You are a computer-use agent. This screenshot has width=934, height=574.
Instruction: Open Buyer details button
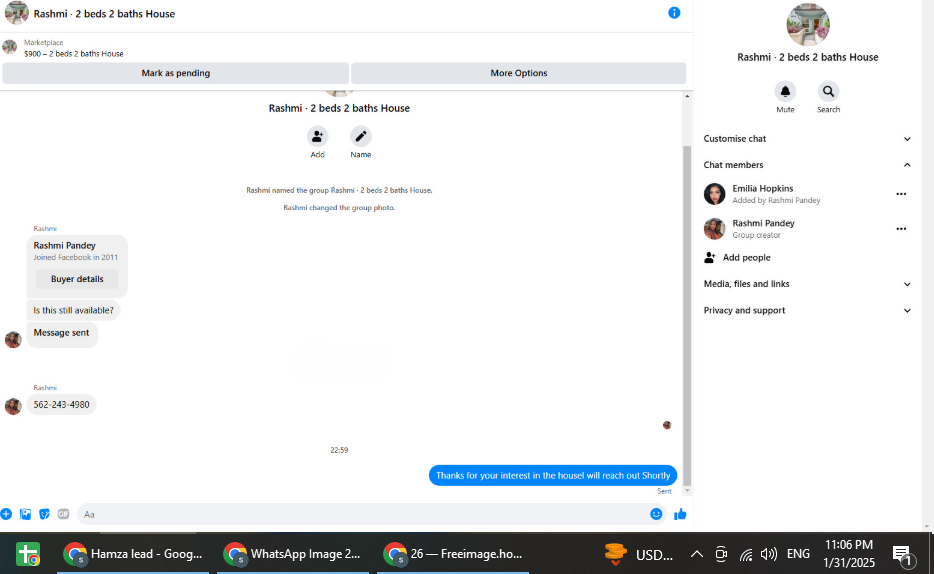[x=77, y=279]
